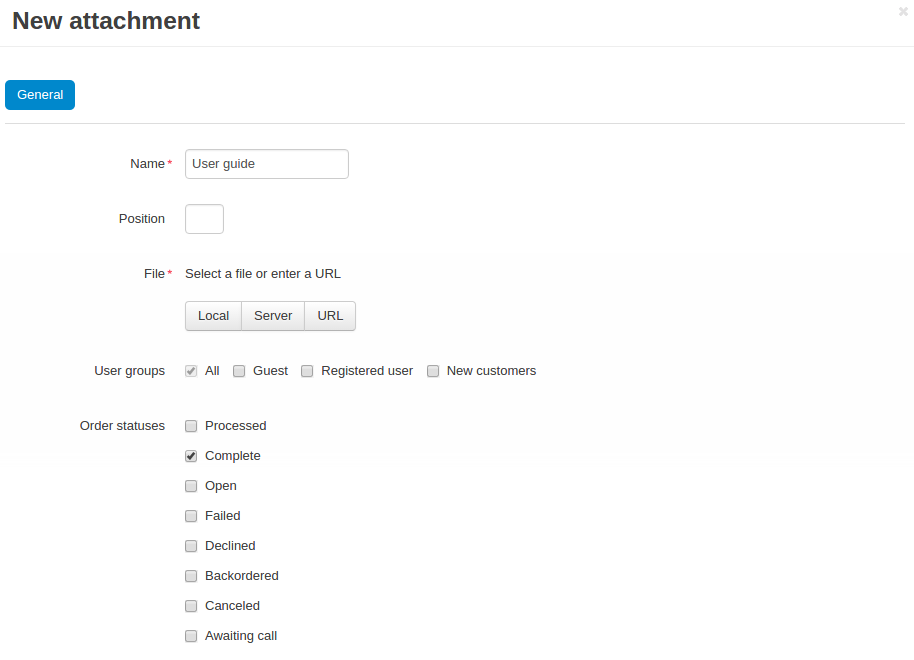Select the Backordered status checkbox
Viewport: 914px width, 660px height.
[191, 576]
